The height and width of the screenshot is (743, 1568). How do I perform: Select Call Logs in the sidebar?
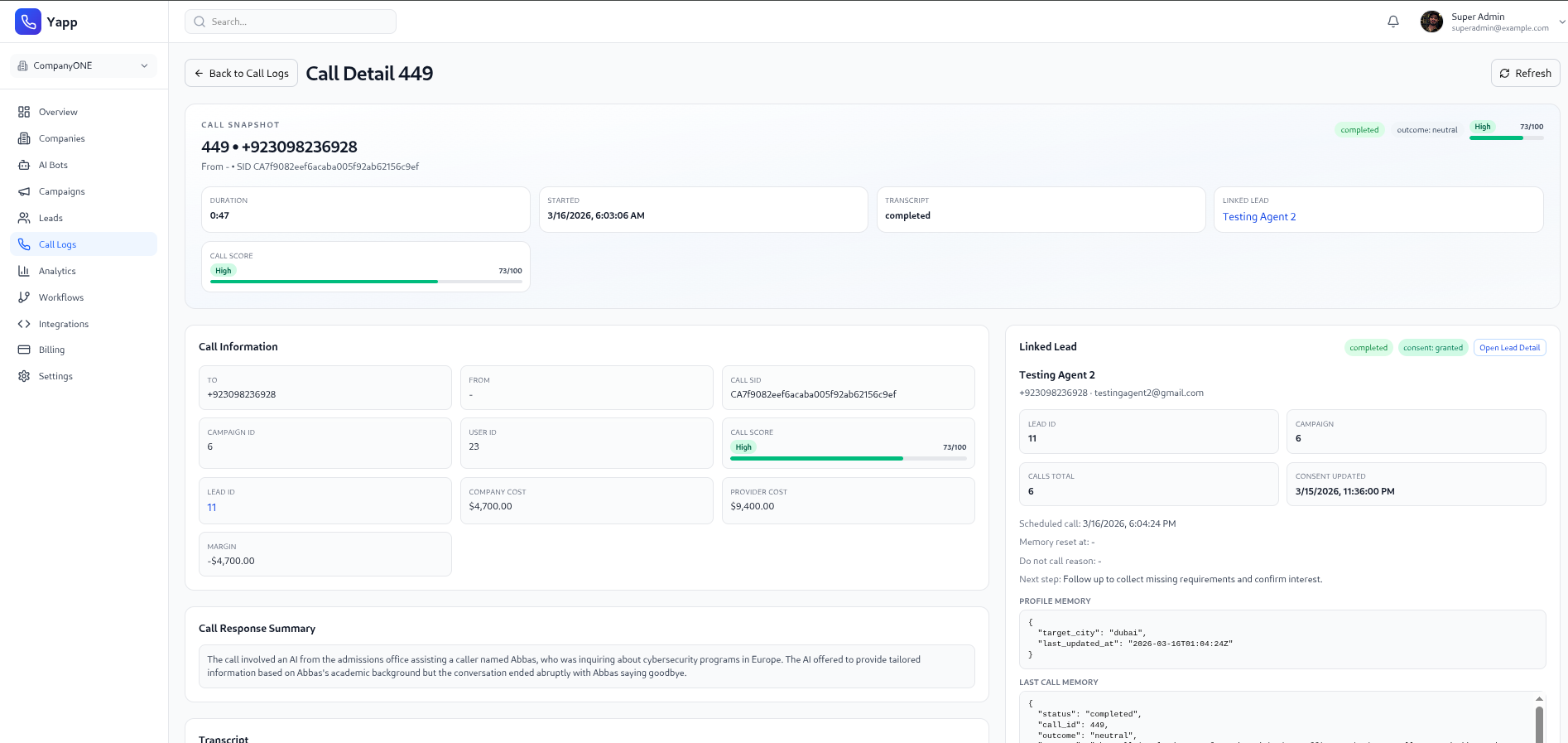point(84,244)
